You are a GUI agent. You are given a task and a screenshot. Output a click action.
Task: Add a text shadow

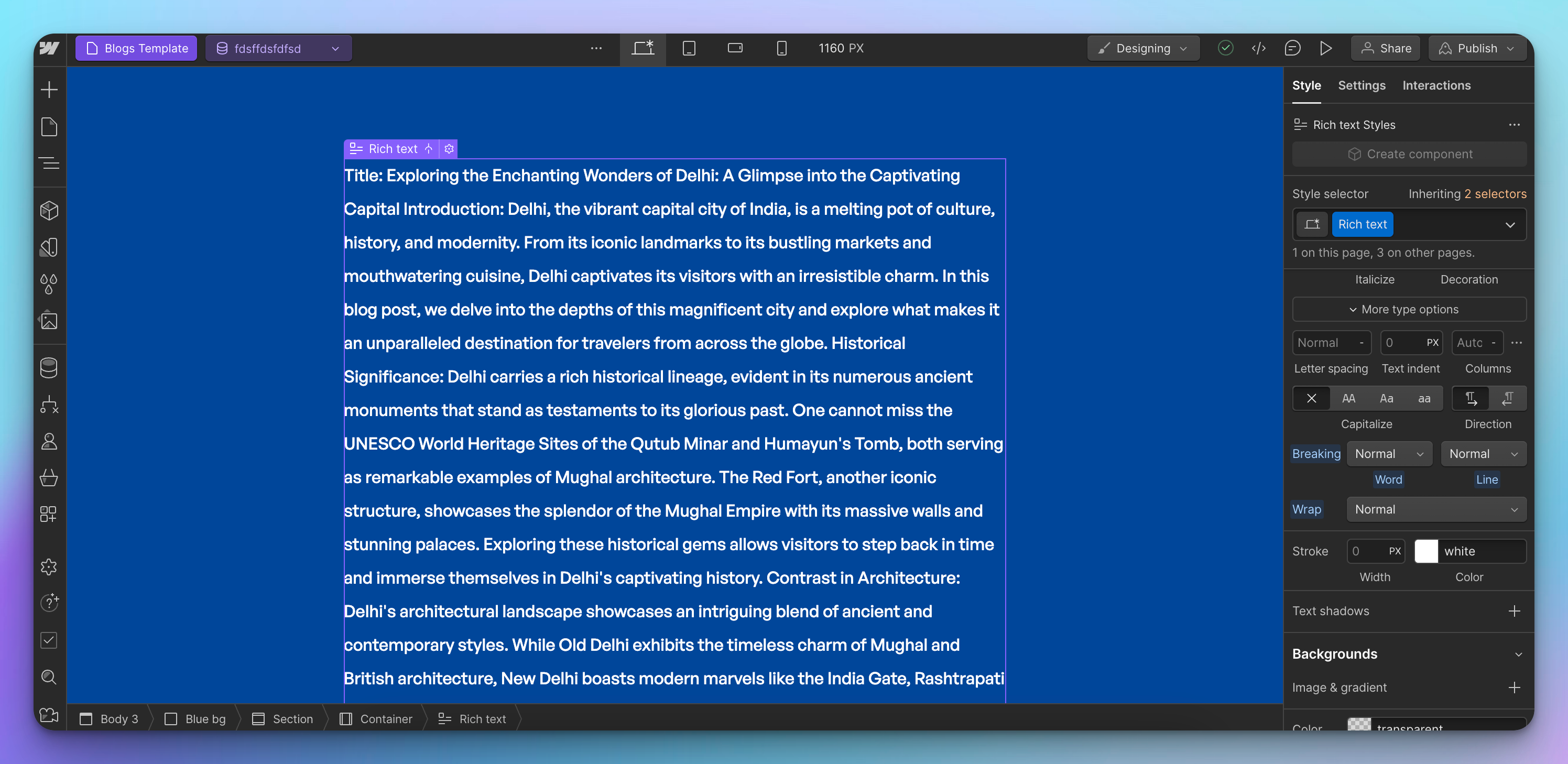coord(1514,610)
